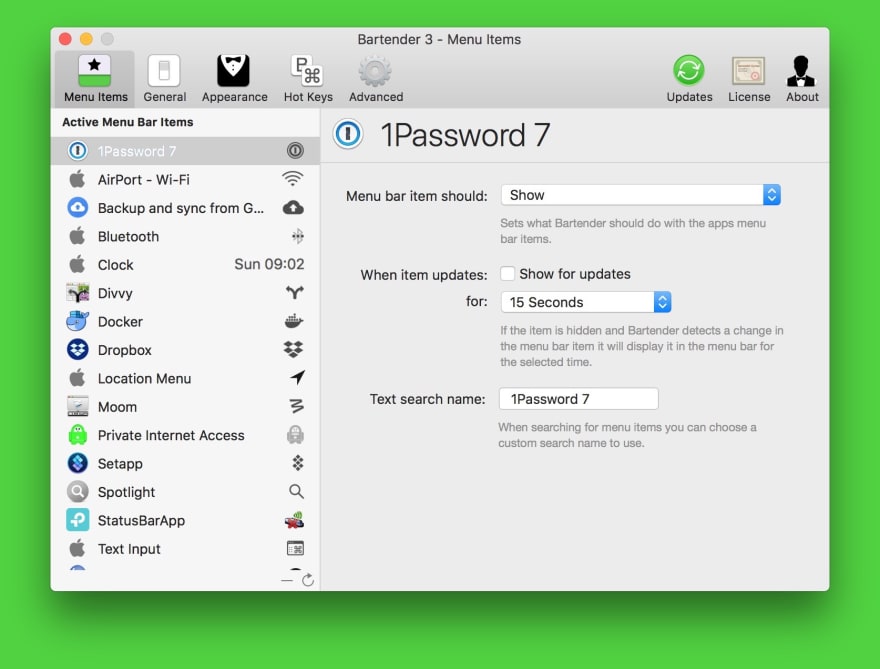The height and width of the screenshot is (669, 880).
Task: Select the Docker list item
Action: [x=185, y=322]
